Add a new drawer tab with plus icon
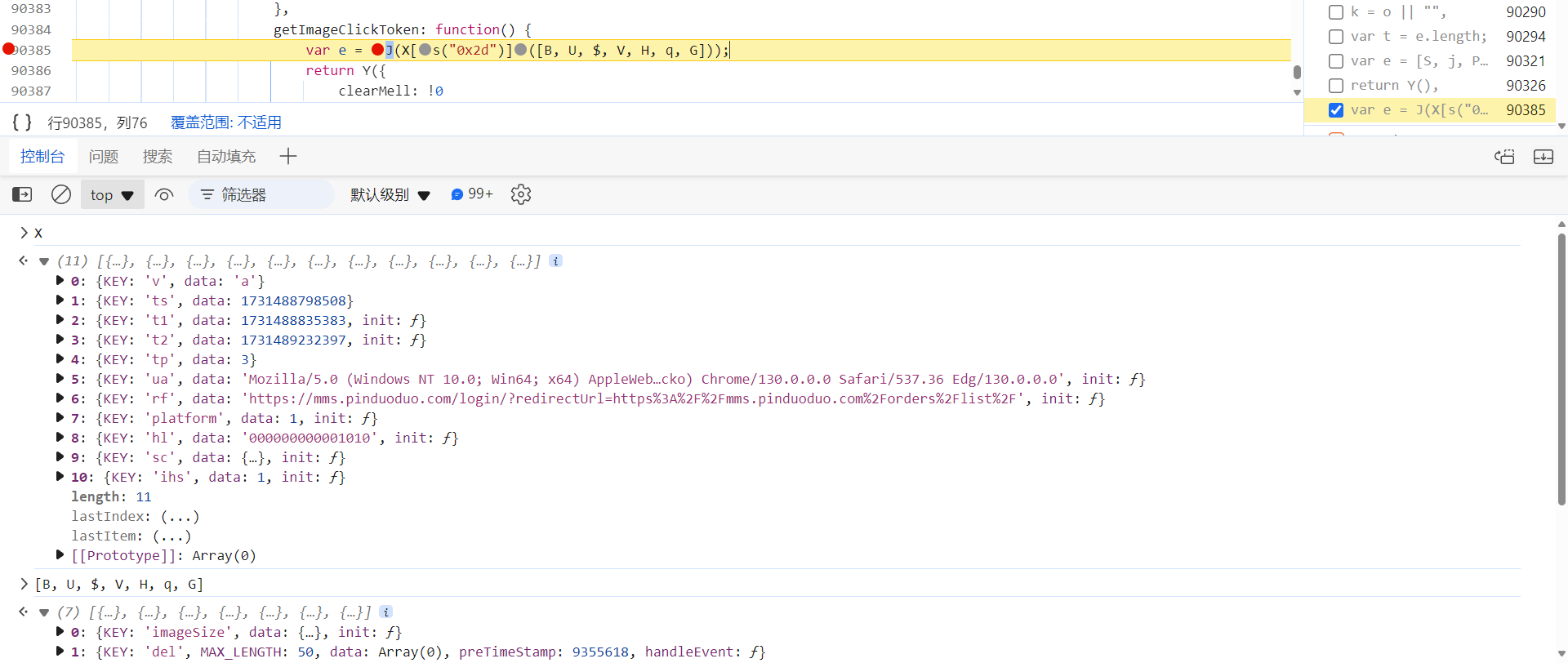 point(288,156)
